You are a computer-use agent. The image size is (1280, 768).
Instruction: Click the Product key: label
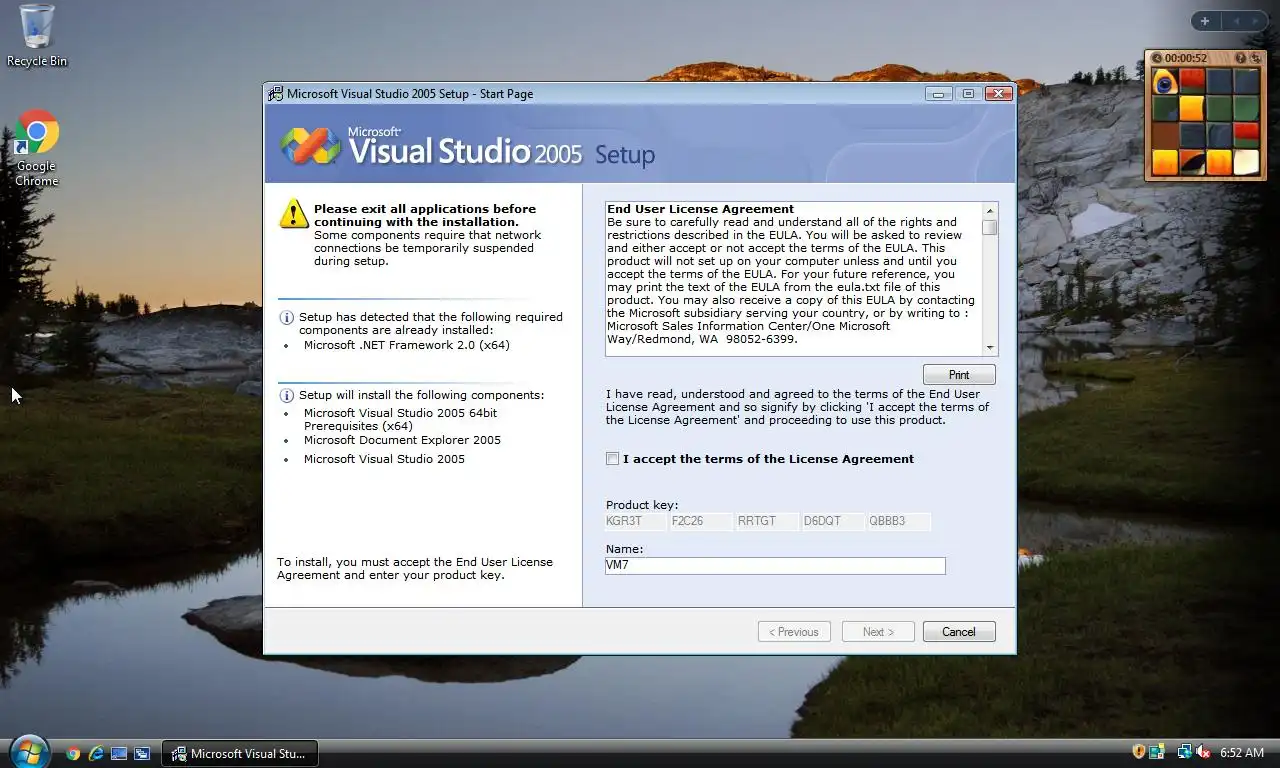pos(642,505)
